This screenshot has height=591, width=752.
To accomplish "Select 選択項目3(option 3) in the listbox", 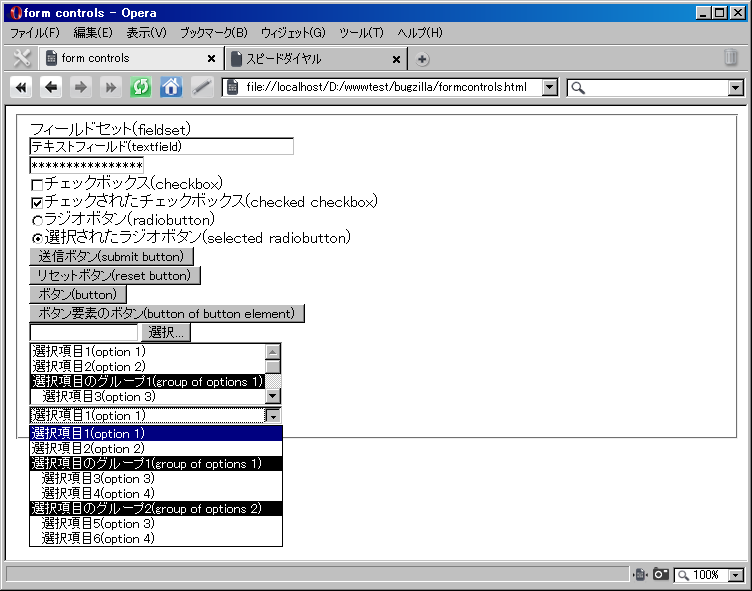I will pyautogui.click(x=148, y=396).
